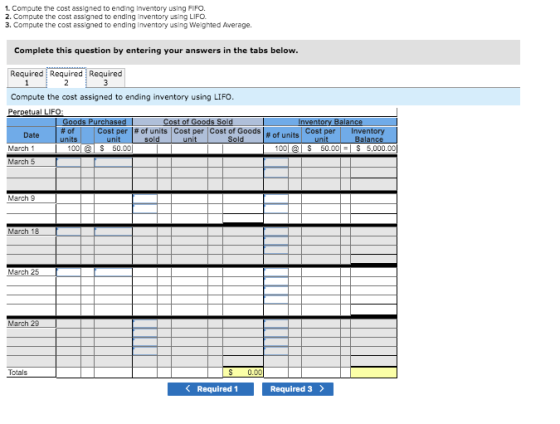This screenshot has height=424, width=560.
Task: Click March 18 purchase cost per unit field
Action: (113, 231)
